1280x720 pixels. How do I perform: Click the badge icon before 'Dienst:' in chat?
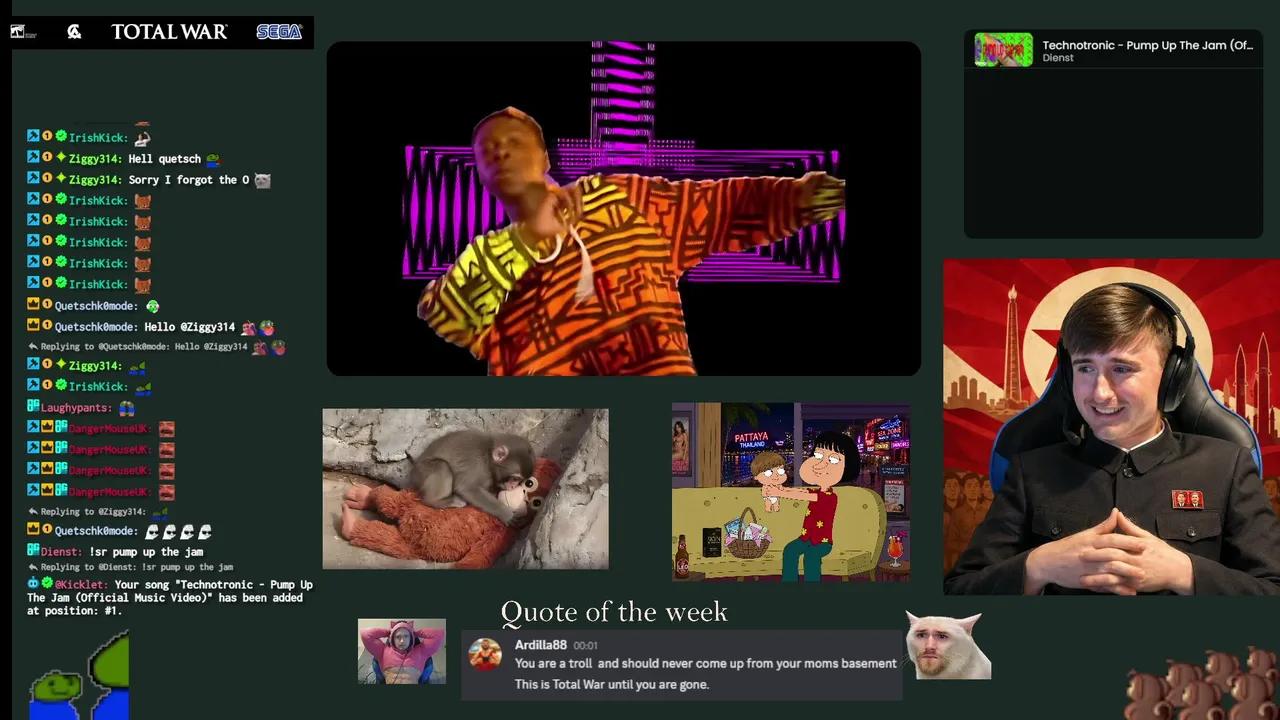pyautogui.click(x=33, y=551)
